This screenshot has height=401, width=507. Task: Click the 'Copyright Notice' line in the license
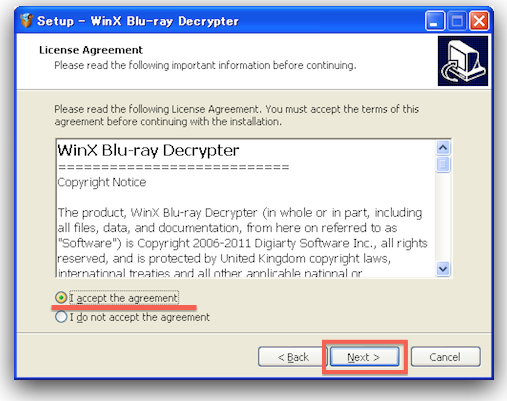tap(102, 182)
